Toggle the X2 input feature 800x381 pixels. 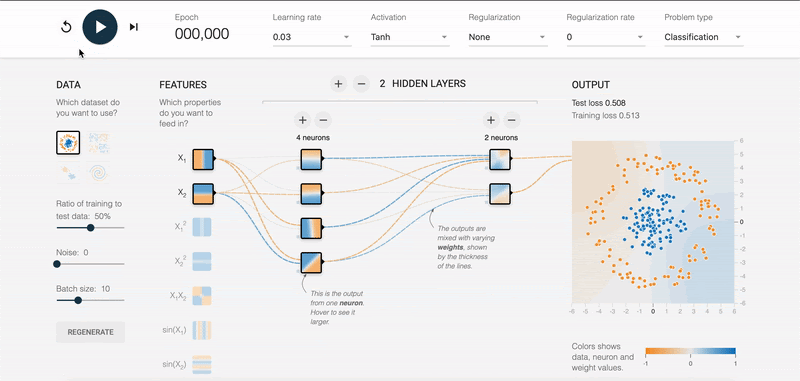pyautogui.click(x=203, y=193)
